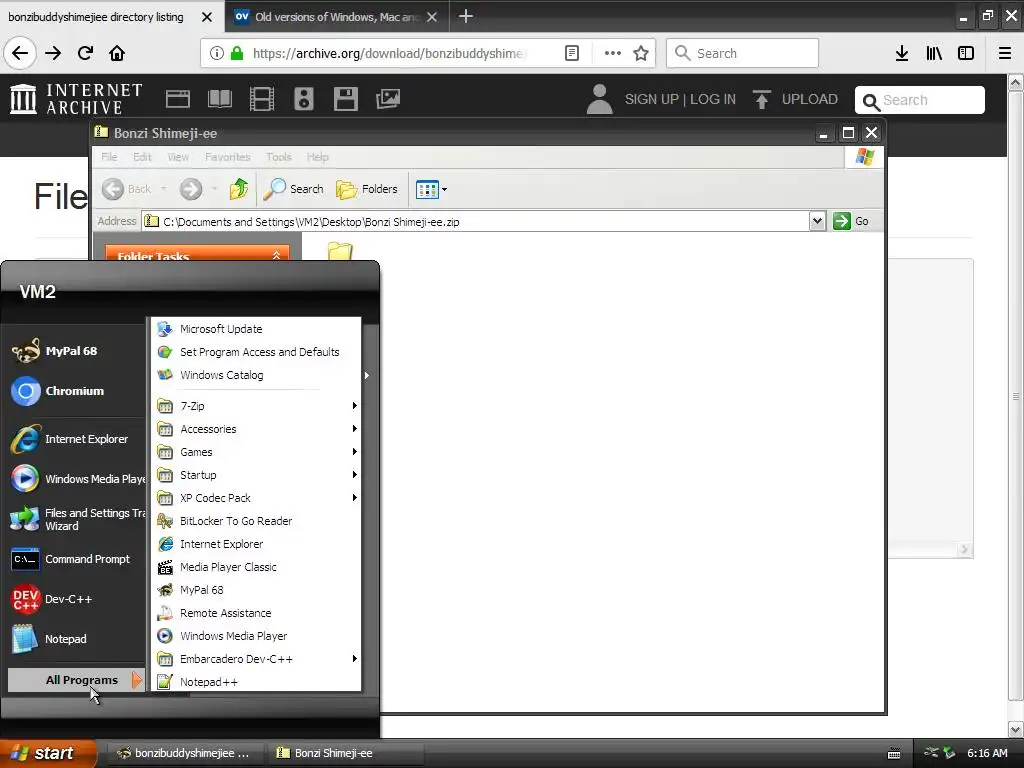Screen dimensions: 1024x768
Task: Open the View menu in Explorer
Action: 178,157
